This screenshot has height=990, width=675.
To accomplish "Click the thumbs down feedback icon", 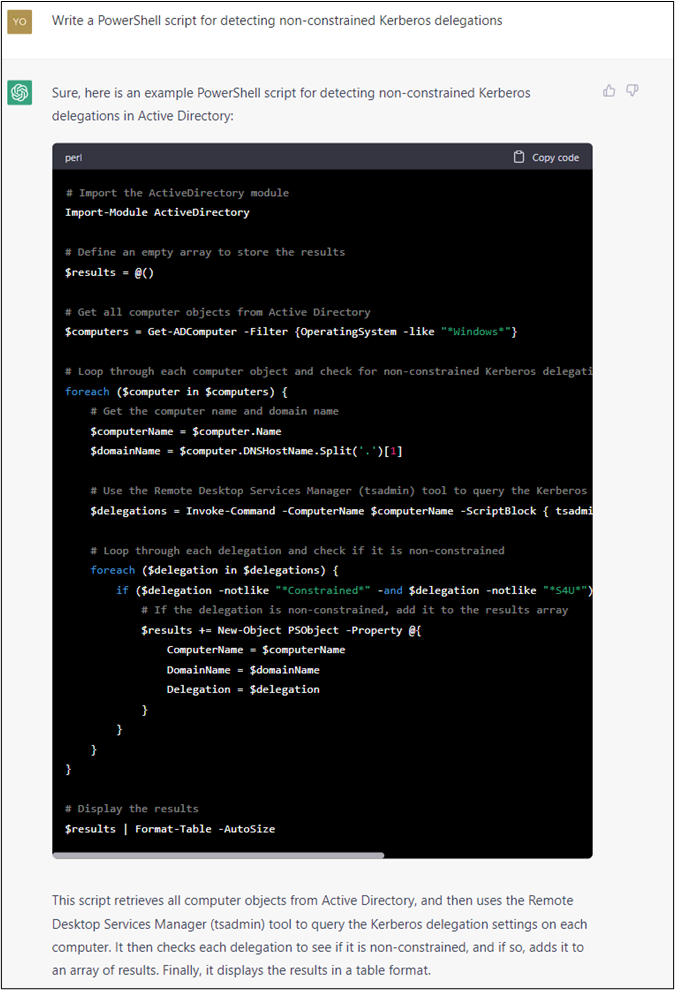I will [x=632, y=91].
